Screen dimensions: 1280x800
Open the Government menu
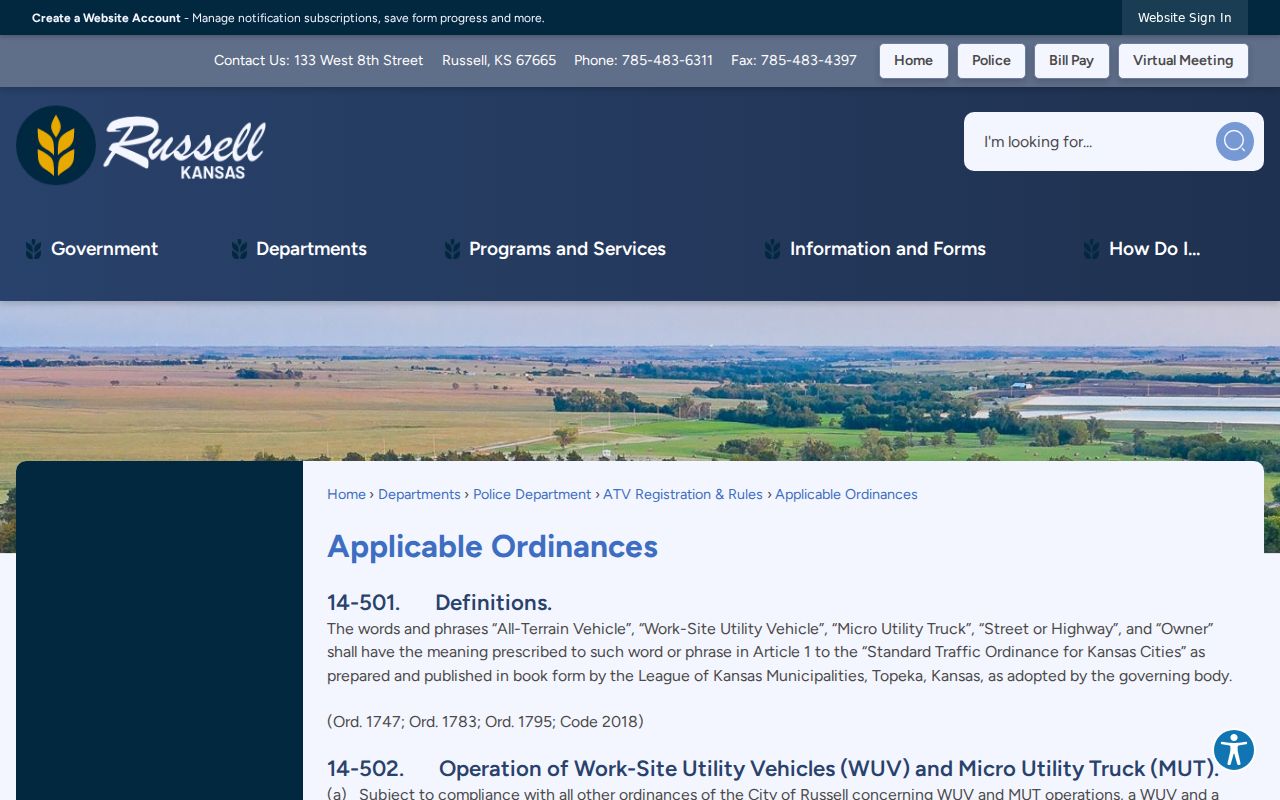[104, 249]
